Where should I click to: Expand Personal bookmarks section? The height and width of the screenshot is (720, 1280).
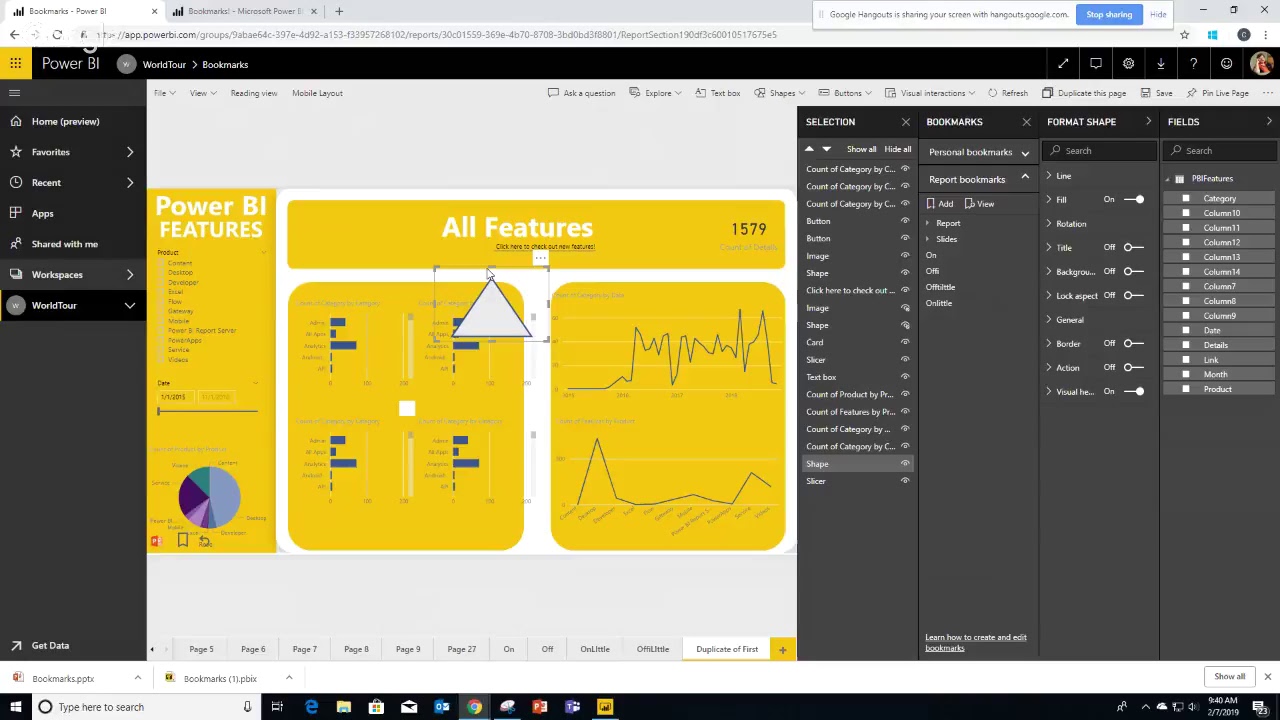pyautogui.click(x=1025, y=153)
